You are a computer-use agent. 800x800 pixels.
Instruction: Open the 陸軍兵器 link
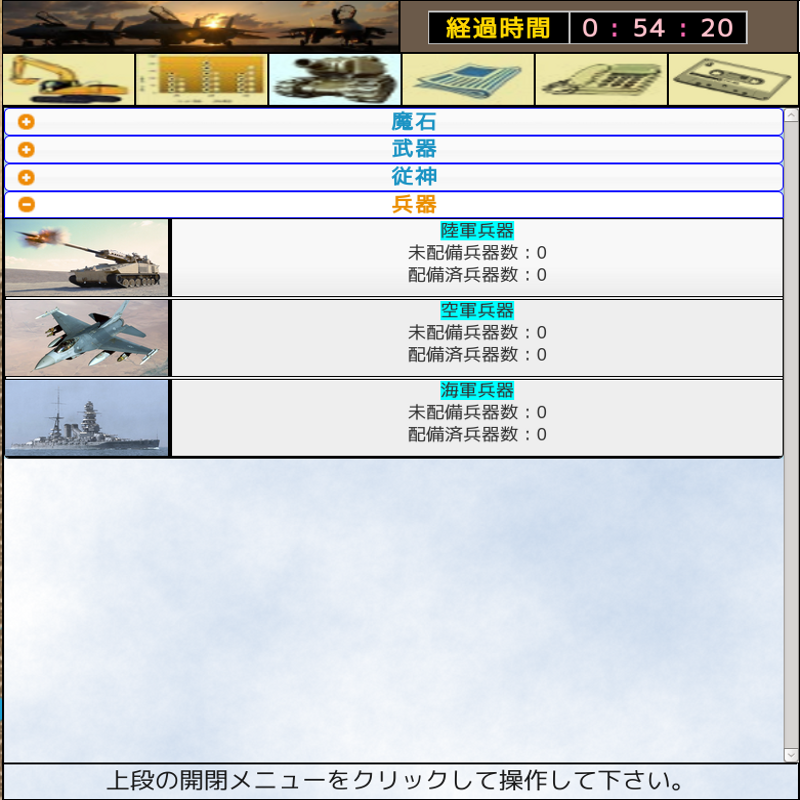point(477,231)
